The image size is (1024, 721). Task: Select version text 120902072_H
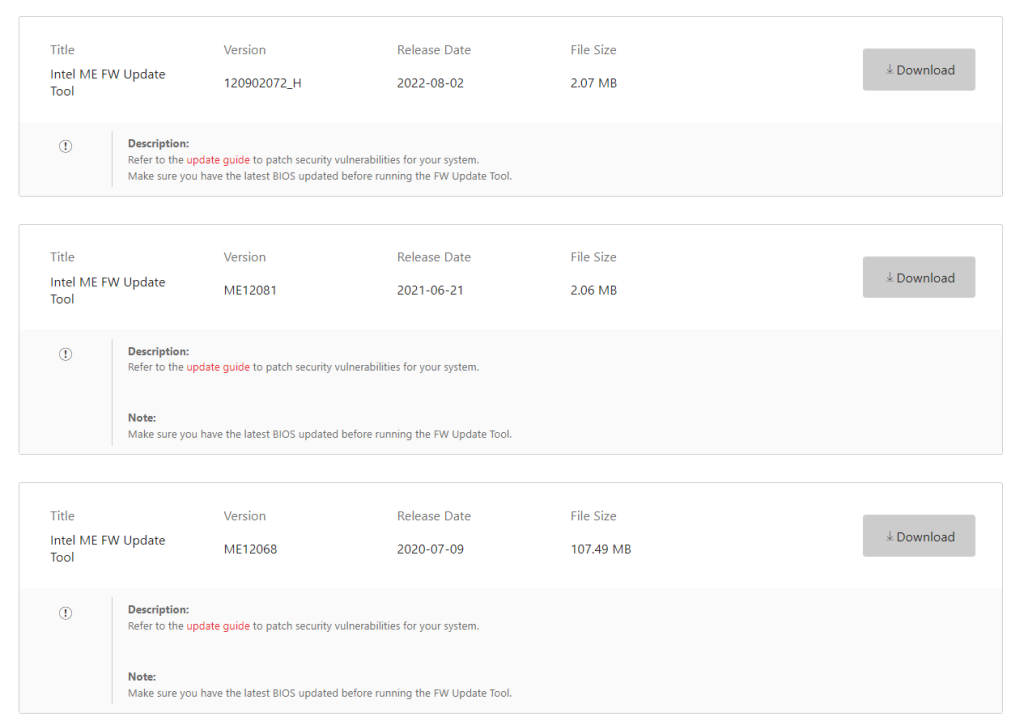point(262,83)
